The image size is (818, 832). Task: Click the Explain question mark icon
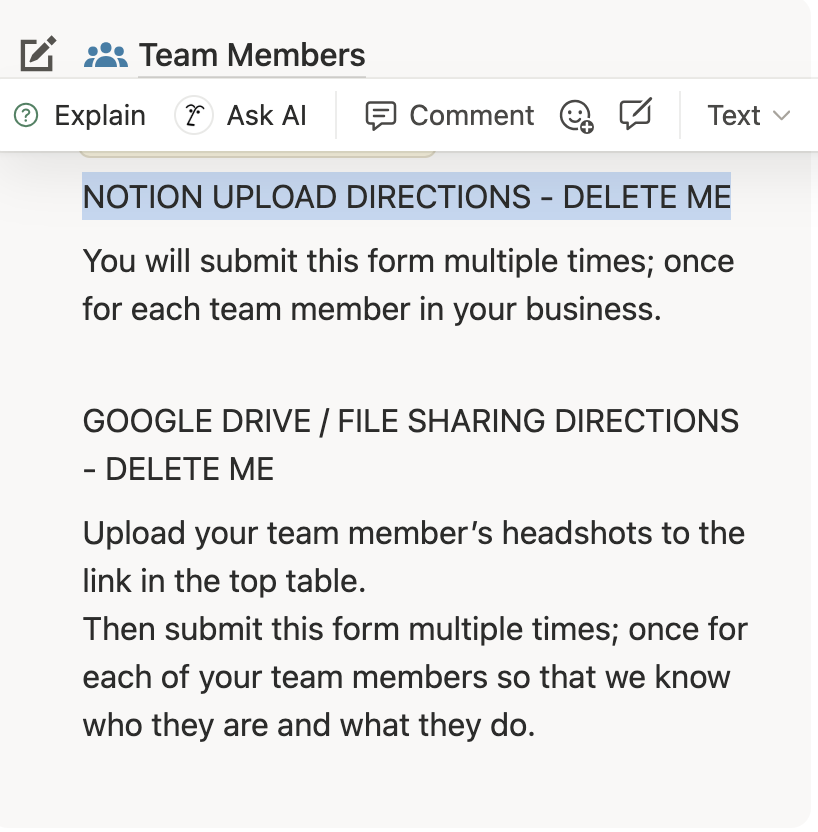pos(27,116)
